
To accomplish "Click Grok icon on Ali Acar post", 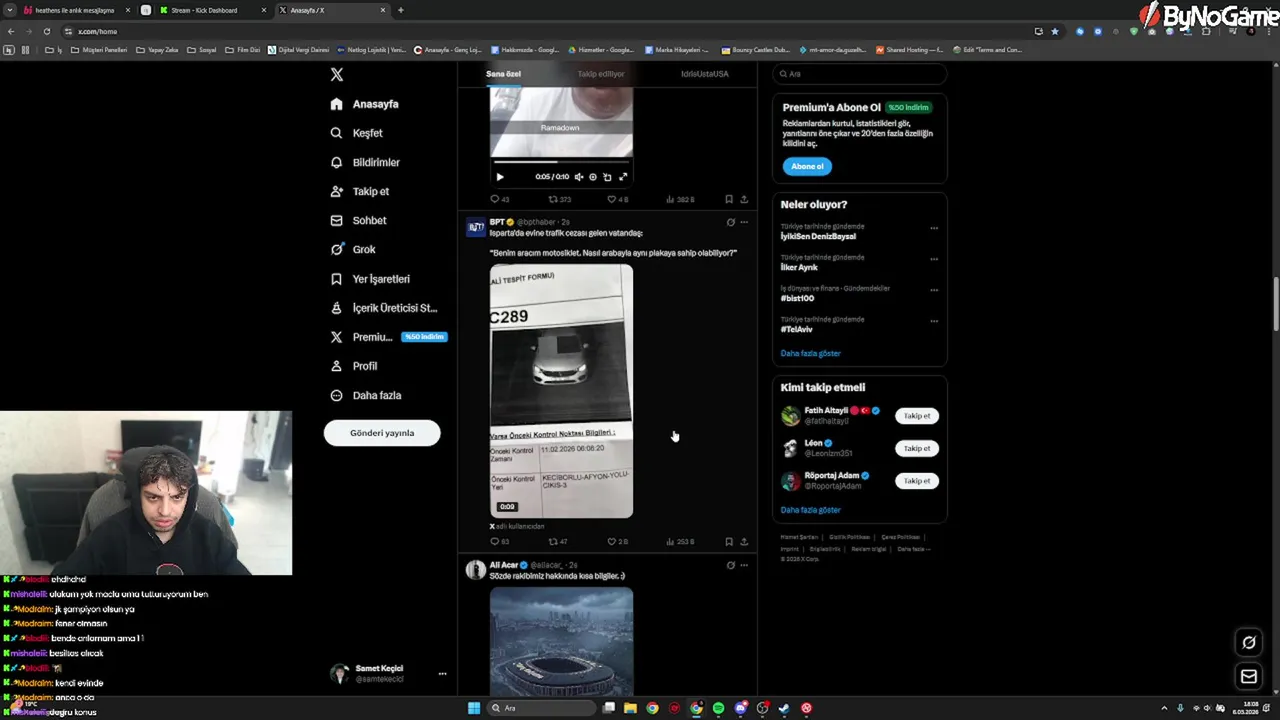I will coord(730,565).
